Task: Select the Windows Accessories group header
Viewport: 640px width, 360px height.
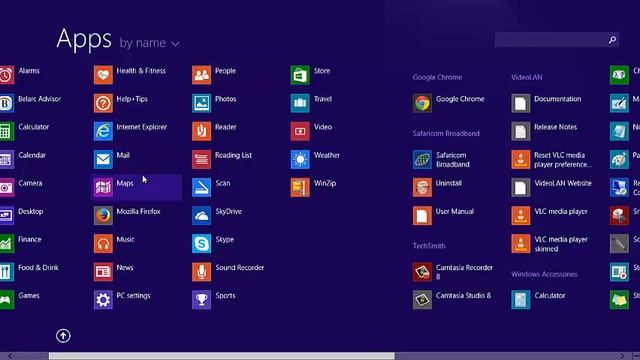Action: click(544, 274)
